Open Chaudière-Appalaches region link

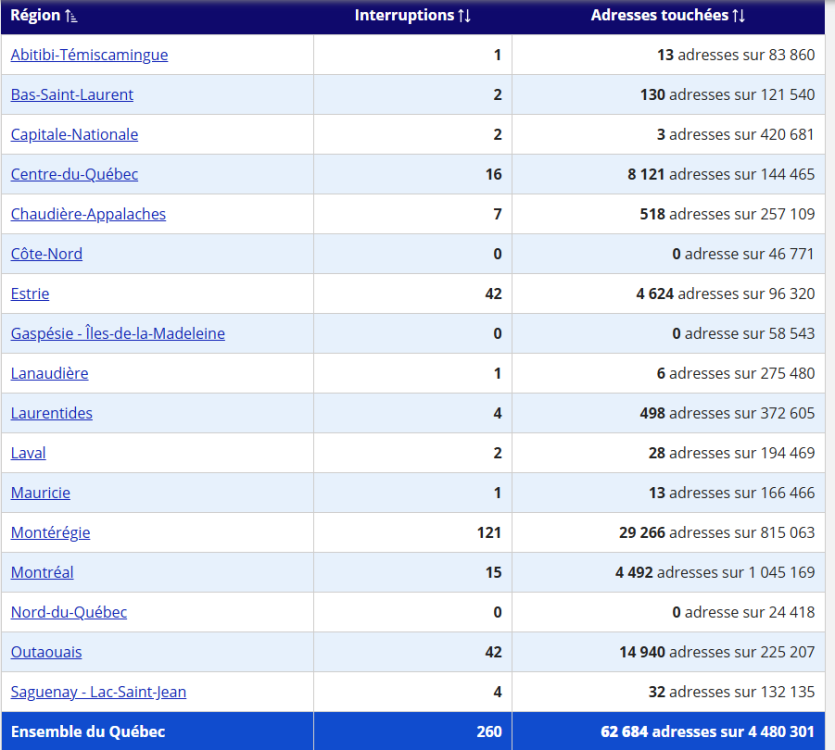tap(88, 214)
